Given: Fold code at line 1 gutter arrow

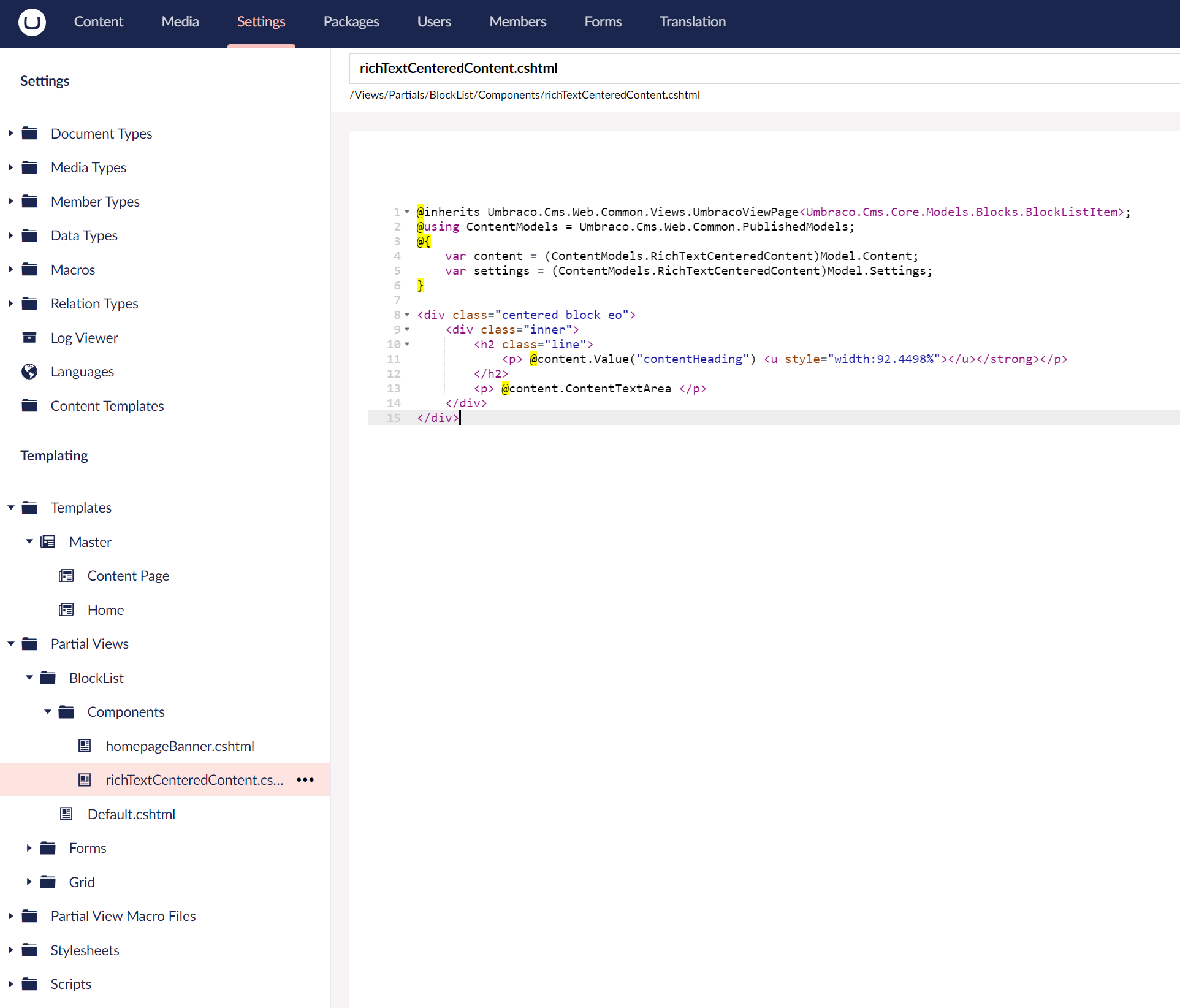Looking at the screenshot, I should coord(407,212).
